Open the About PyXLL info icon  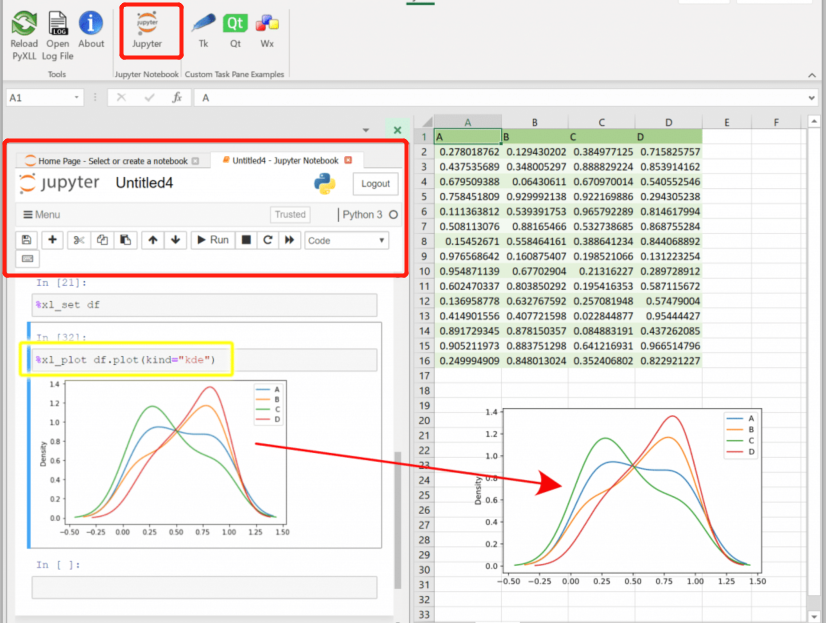click(91, 31)
